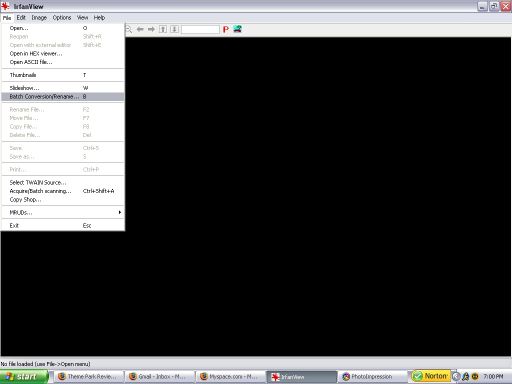The image size is (512, 384).
Task: Click the Windows Start button
Action: click(x=24, y=376)
